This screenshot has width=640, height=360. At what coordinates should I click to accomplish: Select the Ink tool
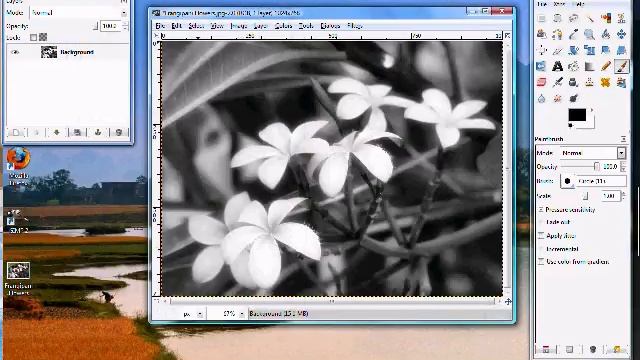[573, 82]
